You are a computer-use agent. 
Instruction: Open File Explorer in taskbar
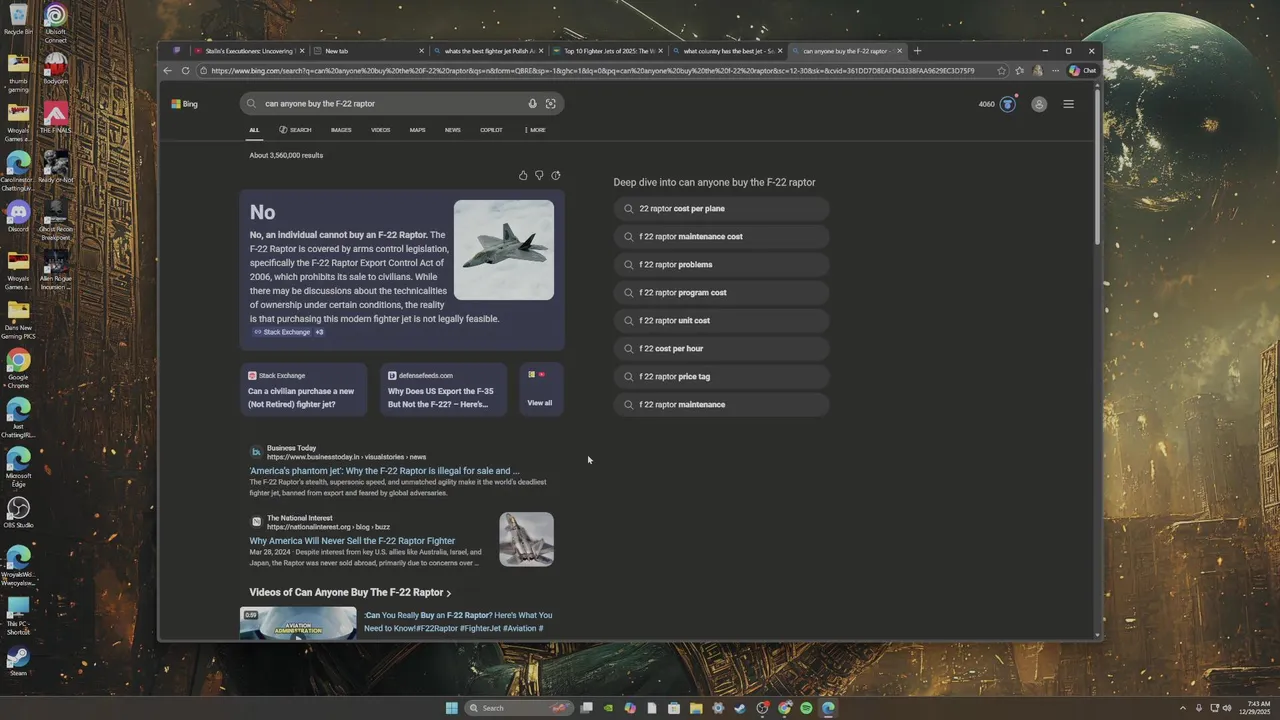[696, 708]
